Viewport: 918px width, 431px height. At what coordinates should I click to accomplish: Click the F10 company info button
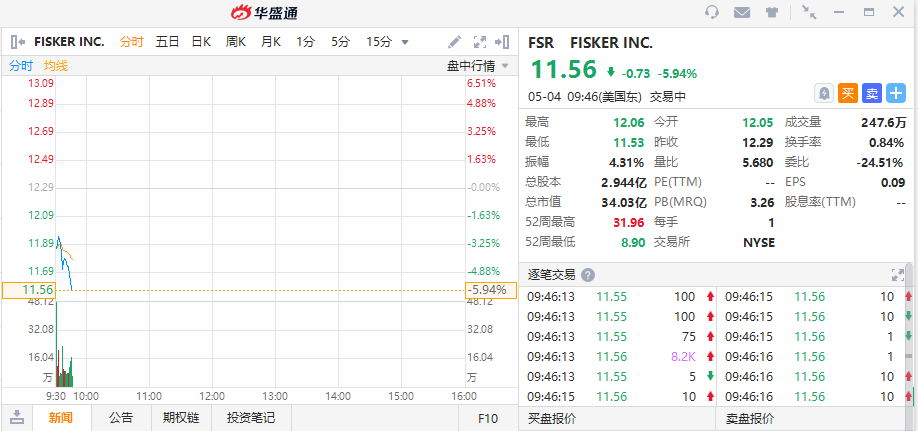tap(488, 418)
